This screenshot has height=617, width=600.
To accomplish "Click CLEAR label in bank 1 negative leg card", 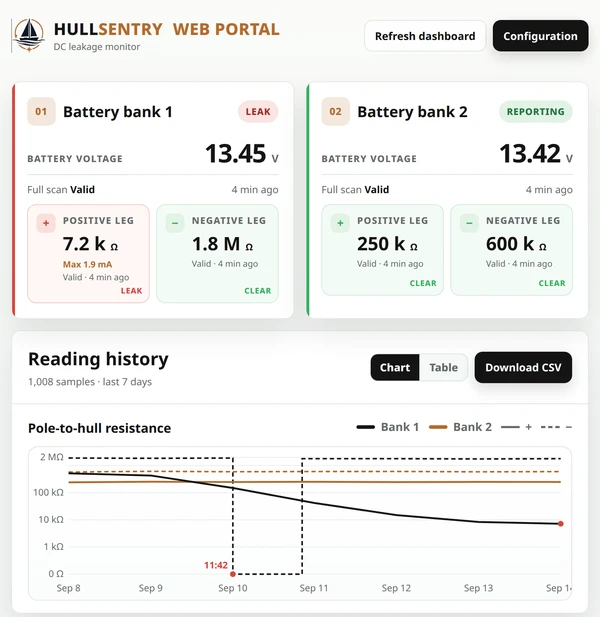I will (258, 291).
